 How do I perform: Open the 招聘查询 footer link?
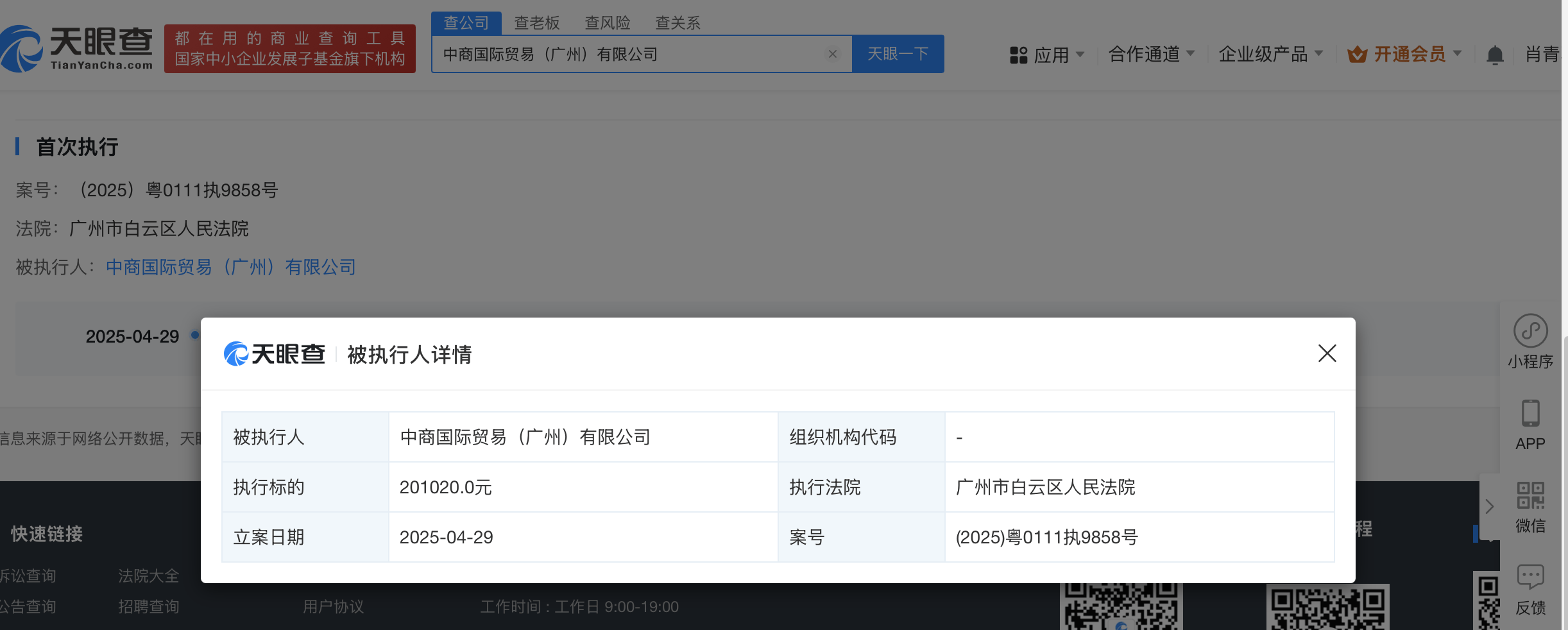coord(149,606)
